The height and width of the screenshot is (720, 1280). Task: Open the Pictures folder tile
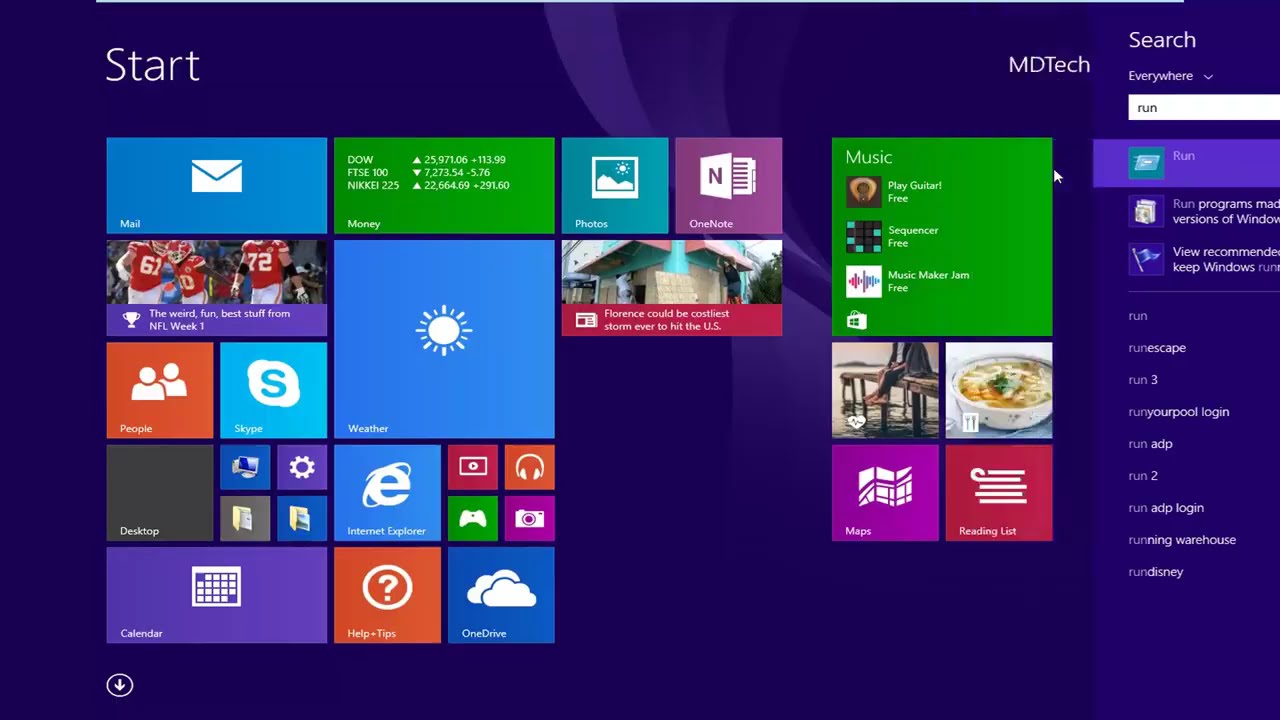tap(302, 518)
